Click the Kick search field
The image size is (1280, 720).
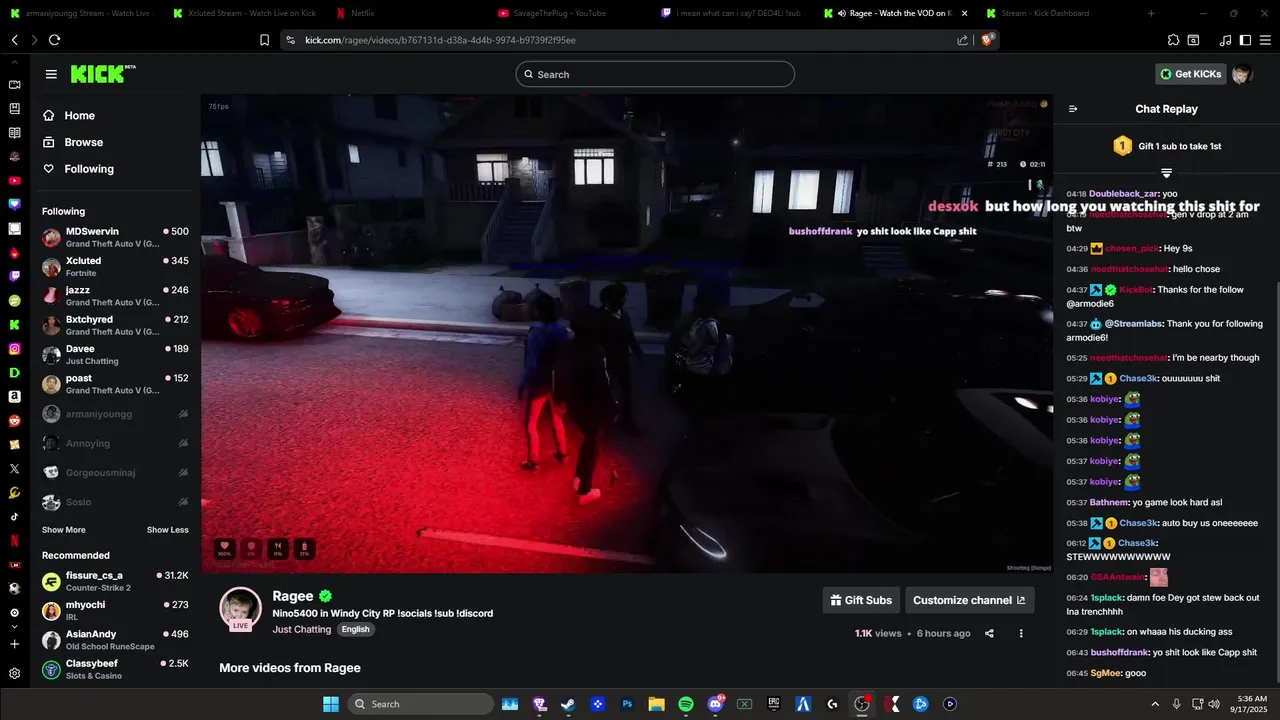coord(655,74)
